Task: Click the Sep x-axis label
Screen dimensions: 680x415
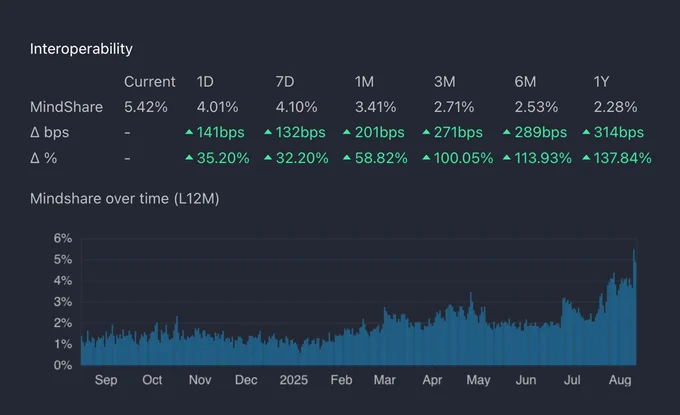Action: pyautogui.click(x=106, y=380)
